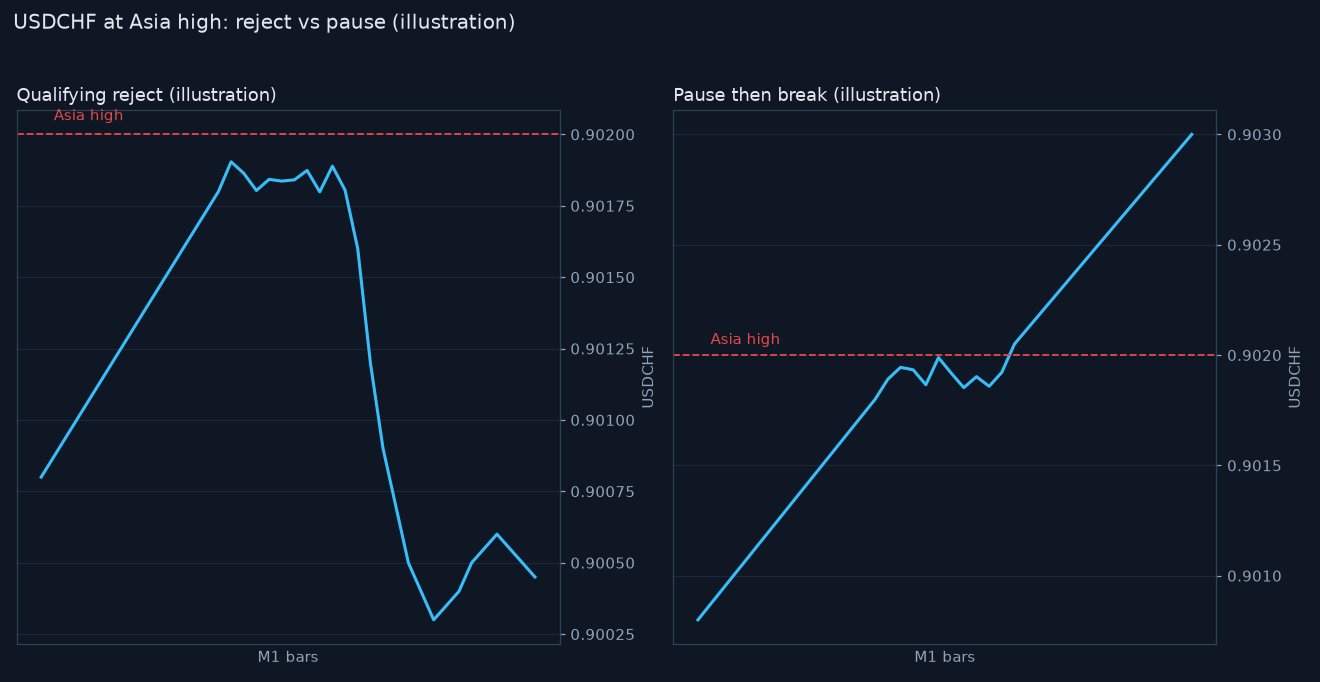This screenshot has width=1320, height=682.
Task: Click the right chart's USDCHF y-axis label
Action: coord(1295,377)
